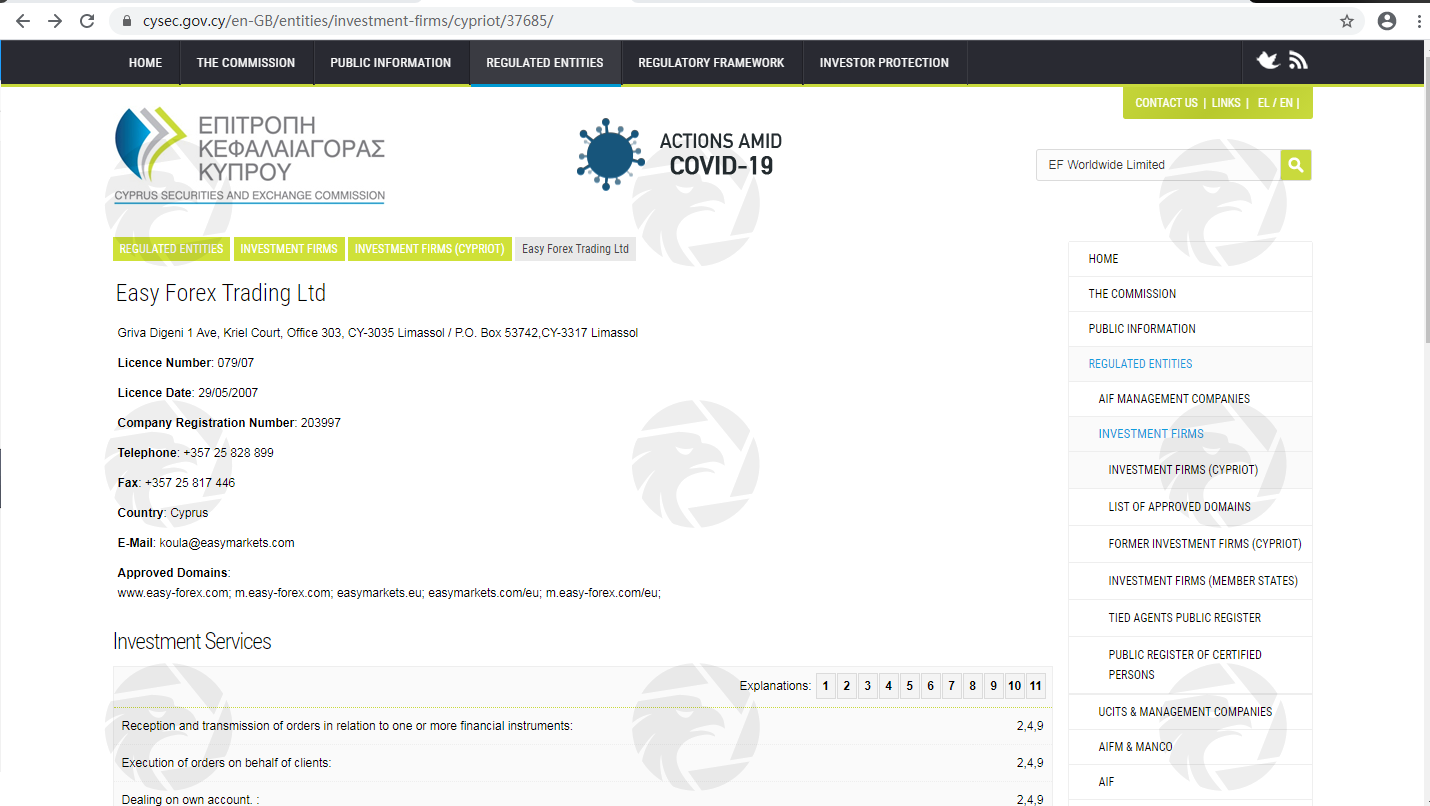This screenshot has width=1430, height=806.
Task: Open the HOME top navigation item
Action: click(x=145, y=62)
